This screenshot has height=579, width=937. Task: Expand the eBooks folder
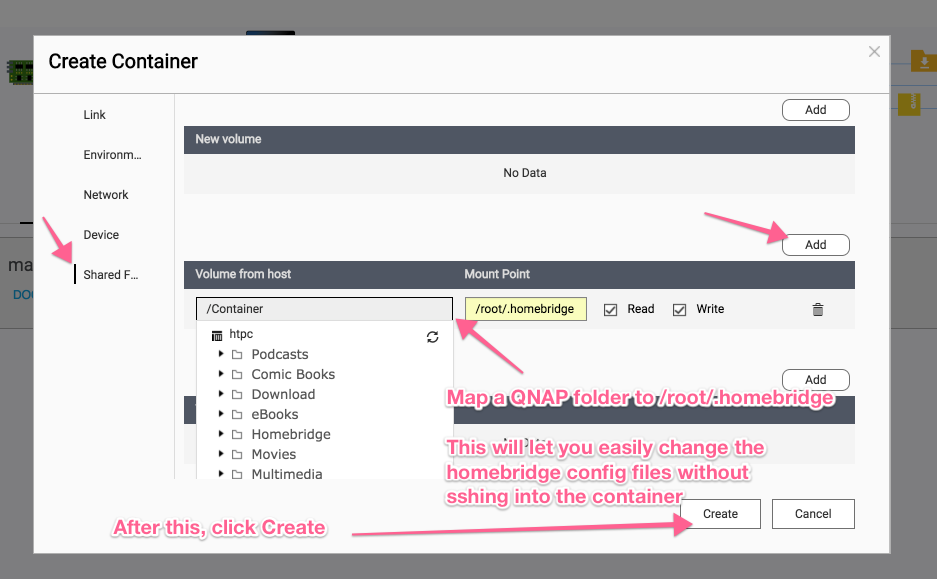[221, 413]
